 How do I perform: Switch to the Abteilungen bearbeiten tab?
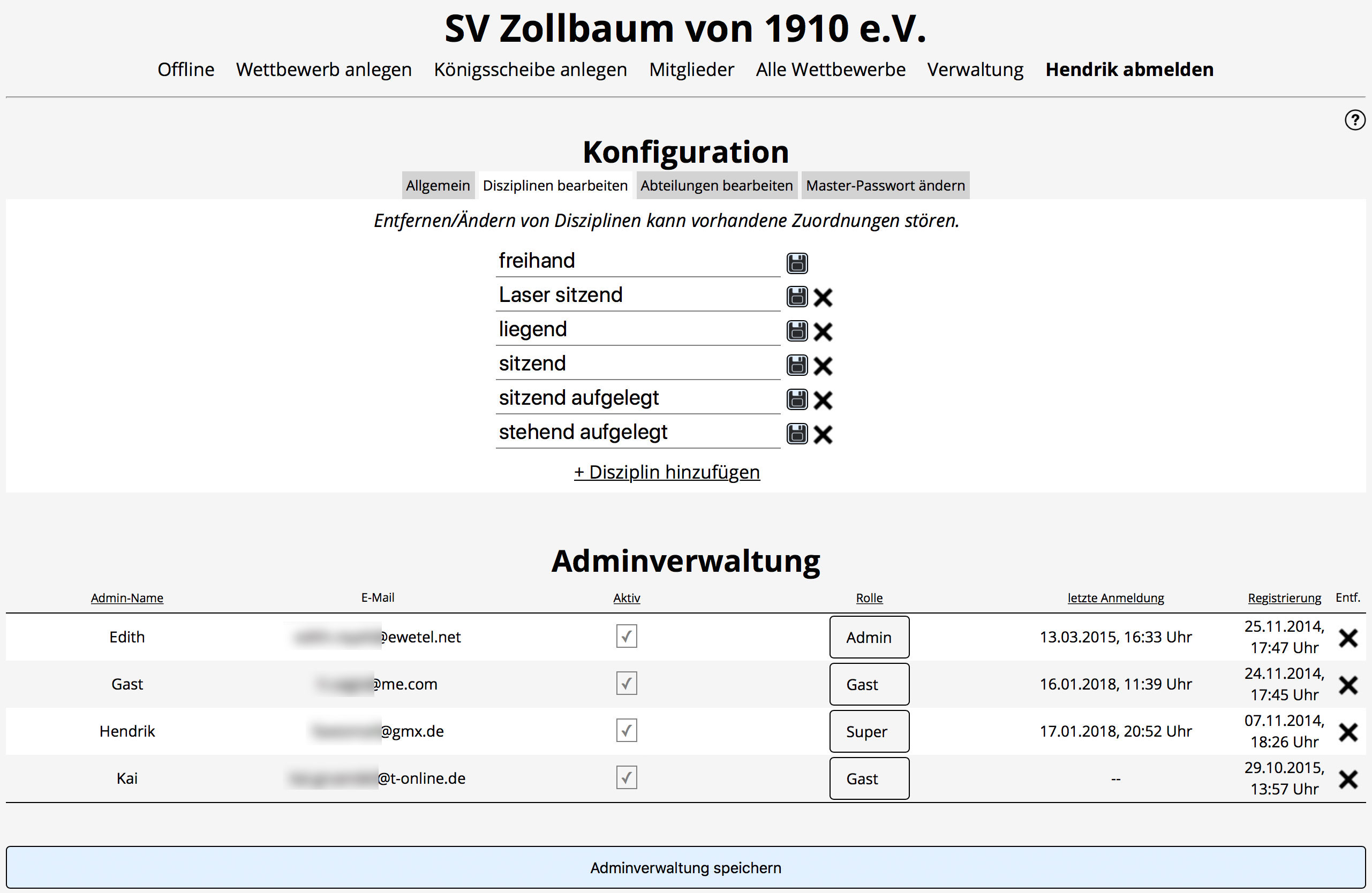[x=716, y=186]
